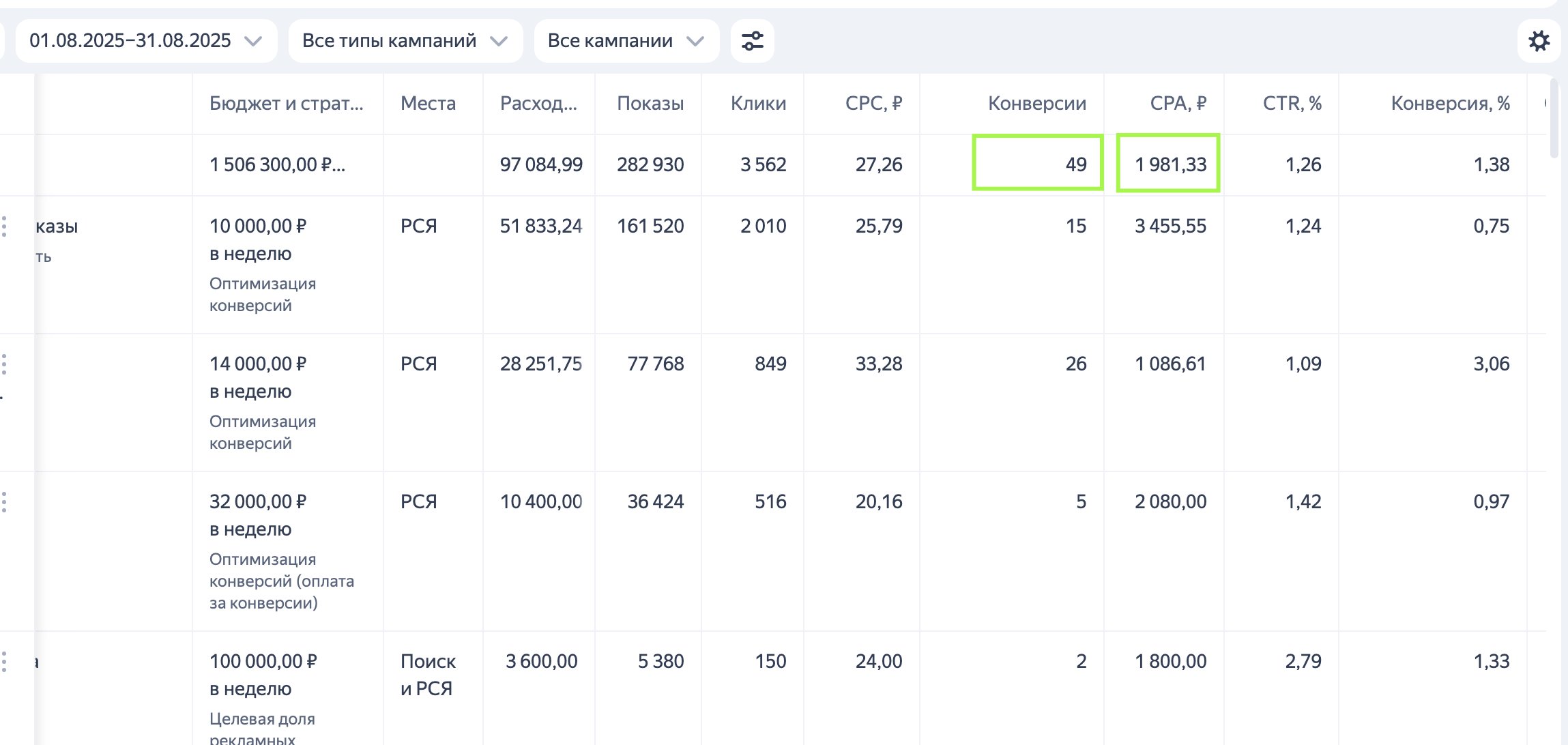The image size is (1568, 745).
Task: Open three-dot menu for 14 000 ₽ campaign
Action: [5, 364]
